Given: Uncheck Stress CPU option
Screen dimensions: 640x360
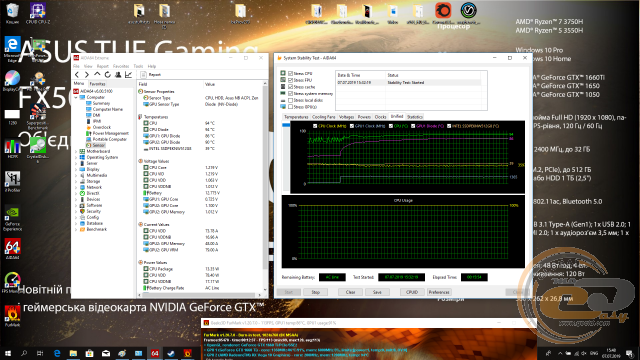Looking at the screenshot, I should [291, 73].
